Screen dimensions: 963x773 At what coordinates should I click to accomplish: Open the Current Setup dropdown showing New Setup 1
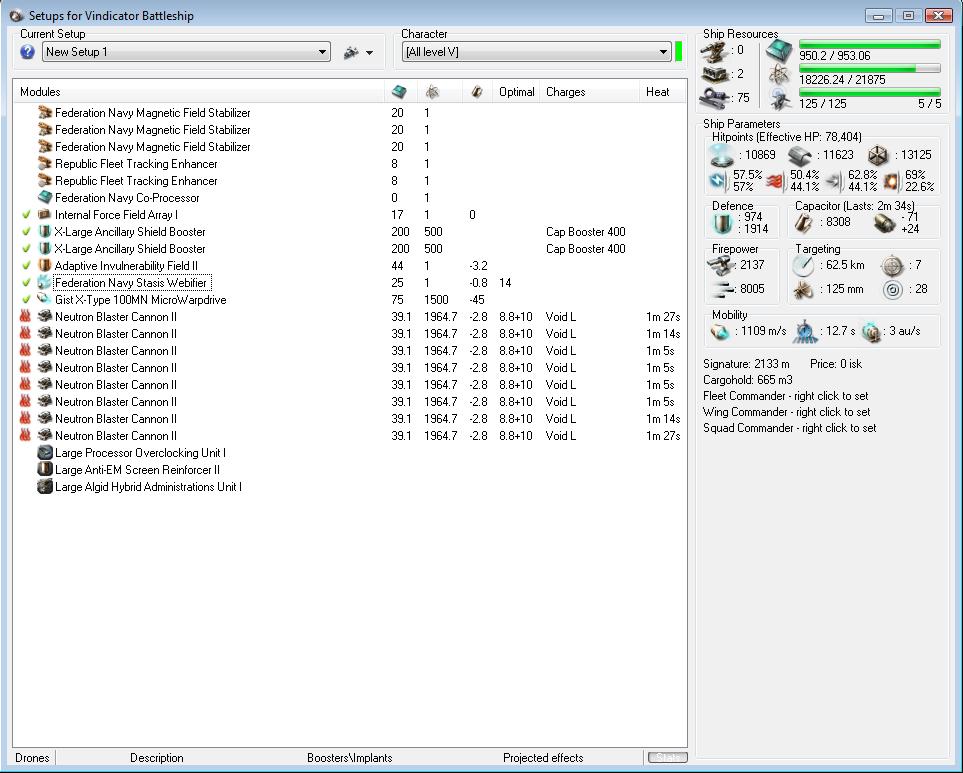point(186,52)
